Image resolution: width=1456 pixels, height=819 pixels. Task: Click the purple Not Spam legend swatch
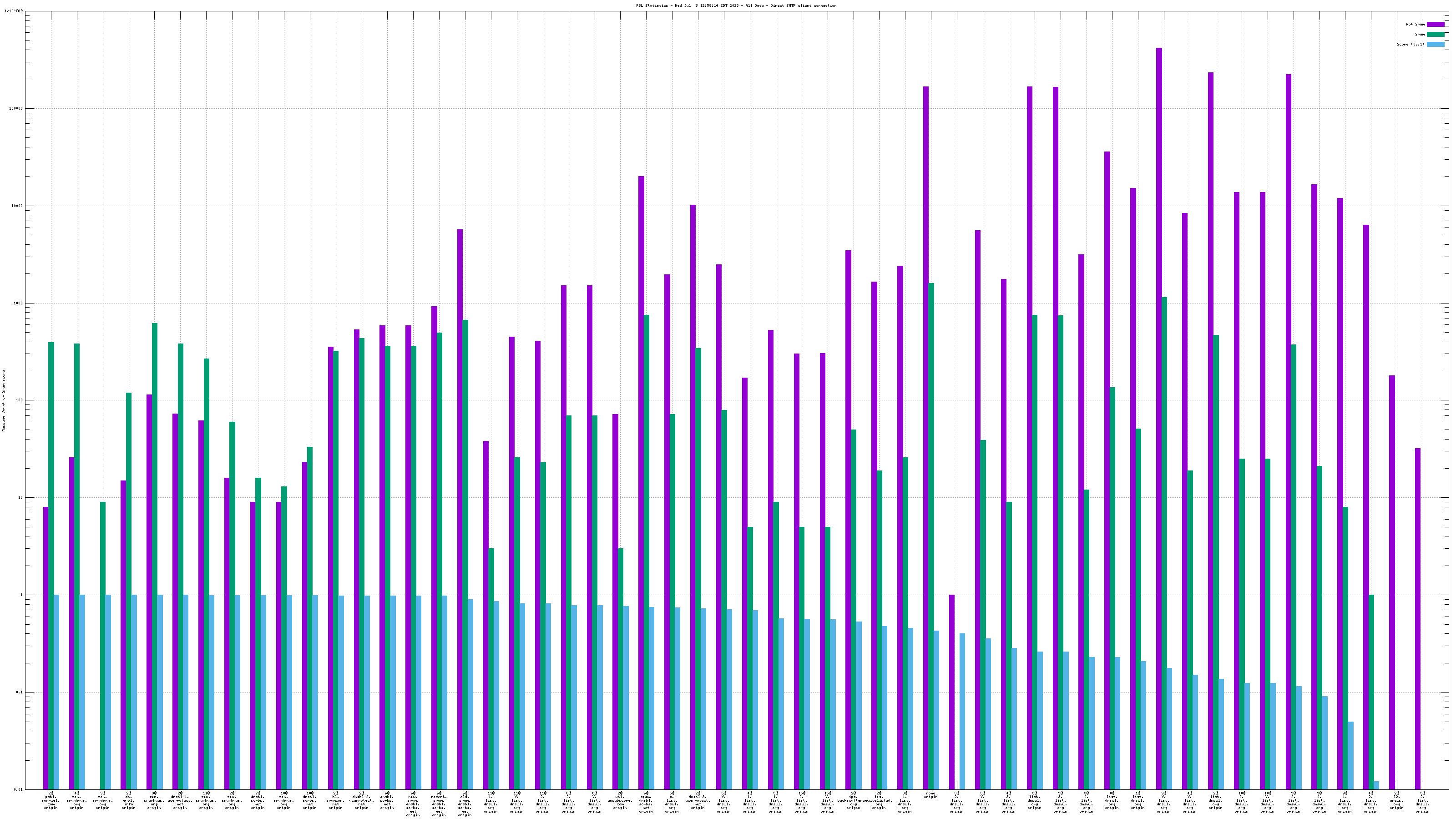(x=1435, y=24)
